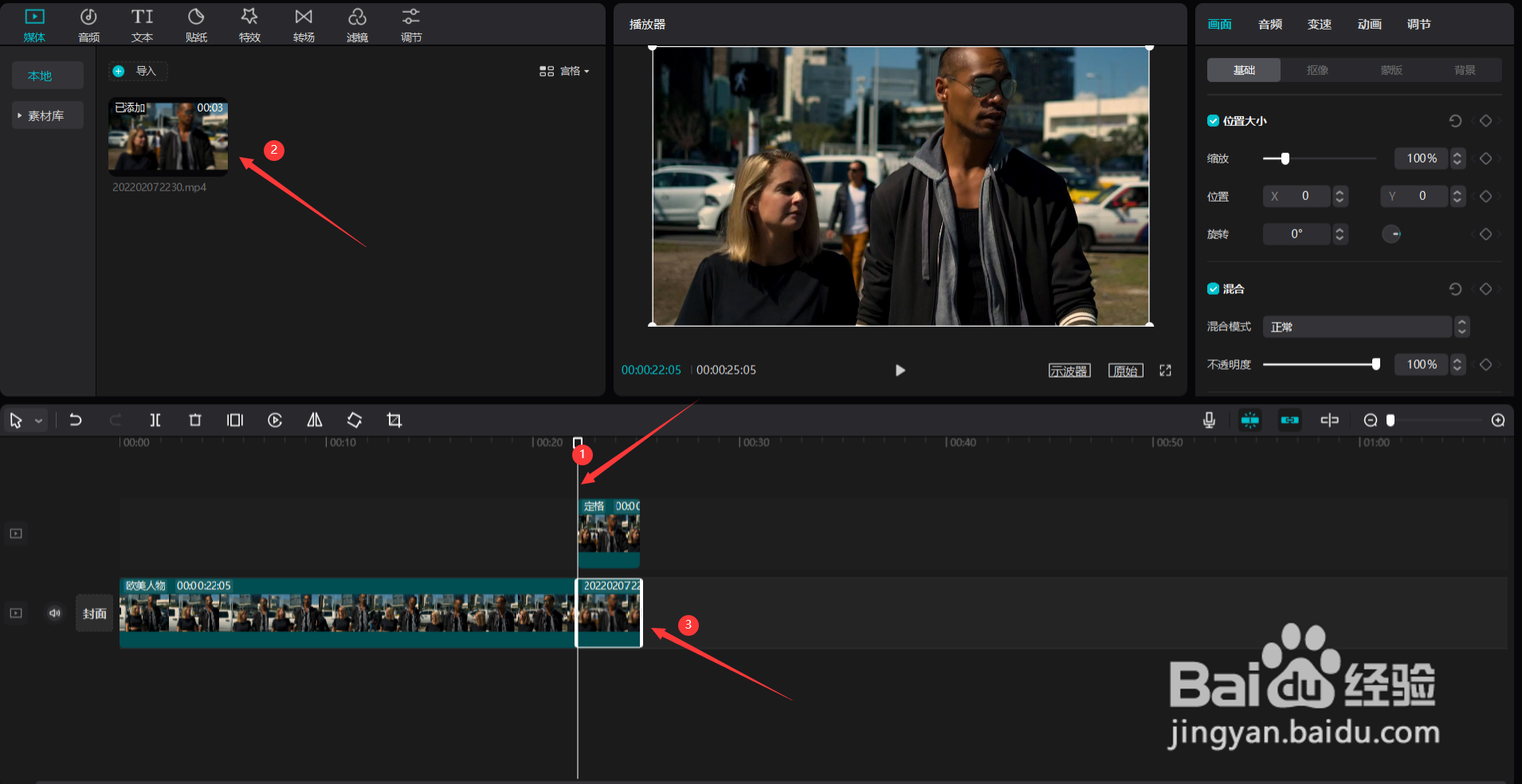This screenshot has height=784, width=1522.
Task: Click the 不透明度 opacity slider handle
Action: pos(1376,364)
